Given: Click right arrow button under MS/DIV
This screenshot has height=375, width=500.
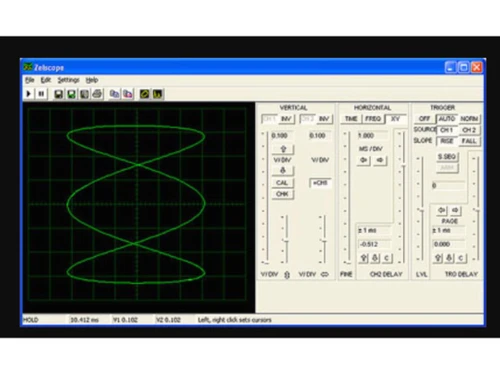Looking at the screenshot, I should click(379, 160).
